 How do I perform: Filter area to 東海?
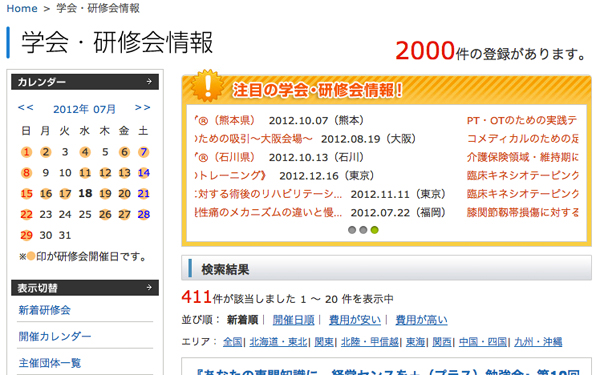[x=416, y=342]
